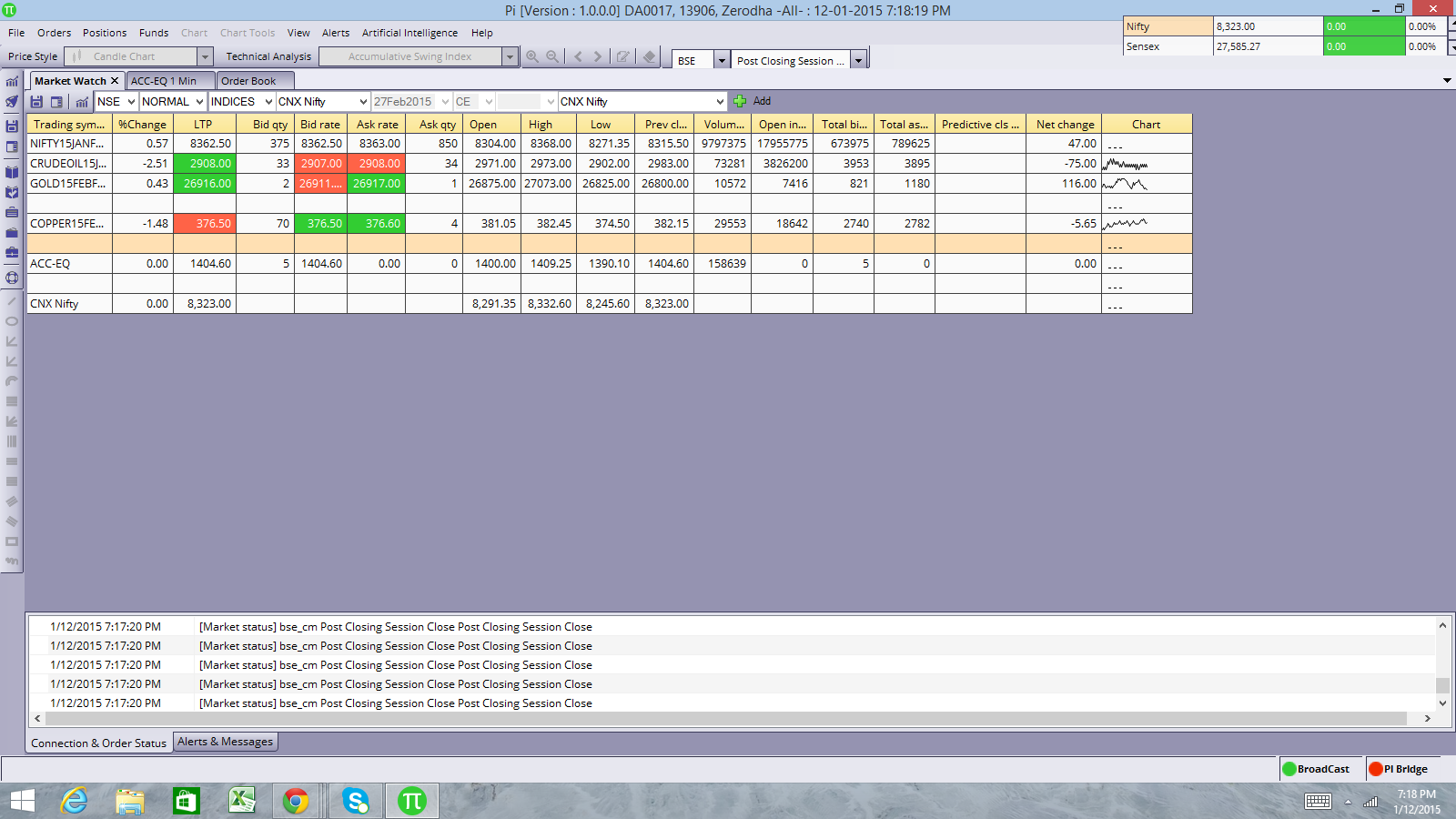The width and height of the screenshot is (1456, 819).
Task: Open the File menu
Action: 16,33
